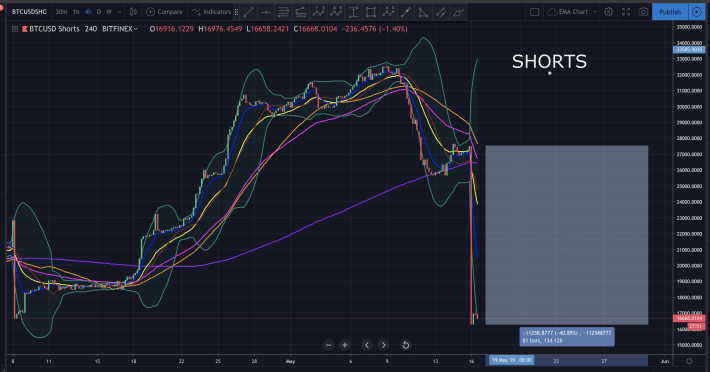
Task: Edit the BTCUSDSHO symbol field
Action: [29, 12]
